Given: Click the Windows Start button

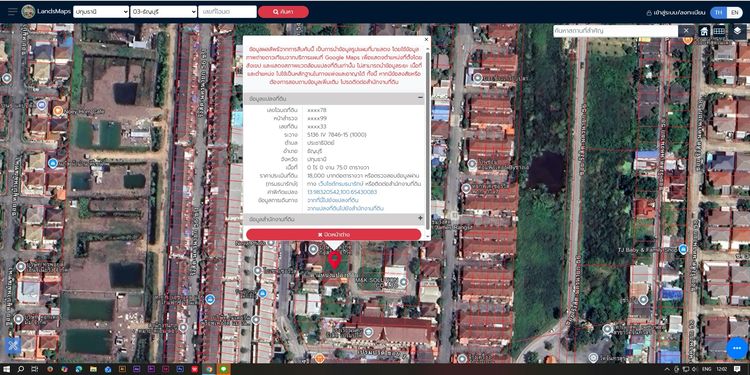Looking at the screenshot, I should (x=7, y=369).
